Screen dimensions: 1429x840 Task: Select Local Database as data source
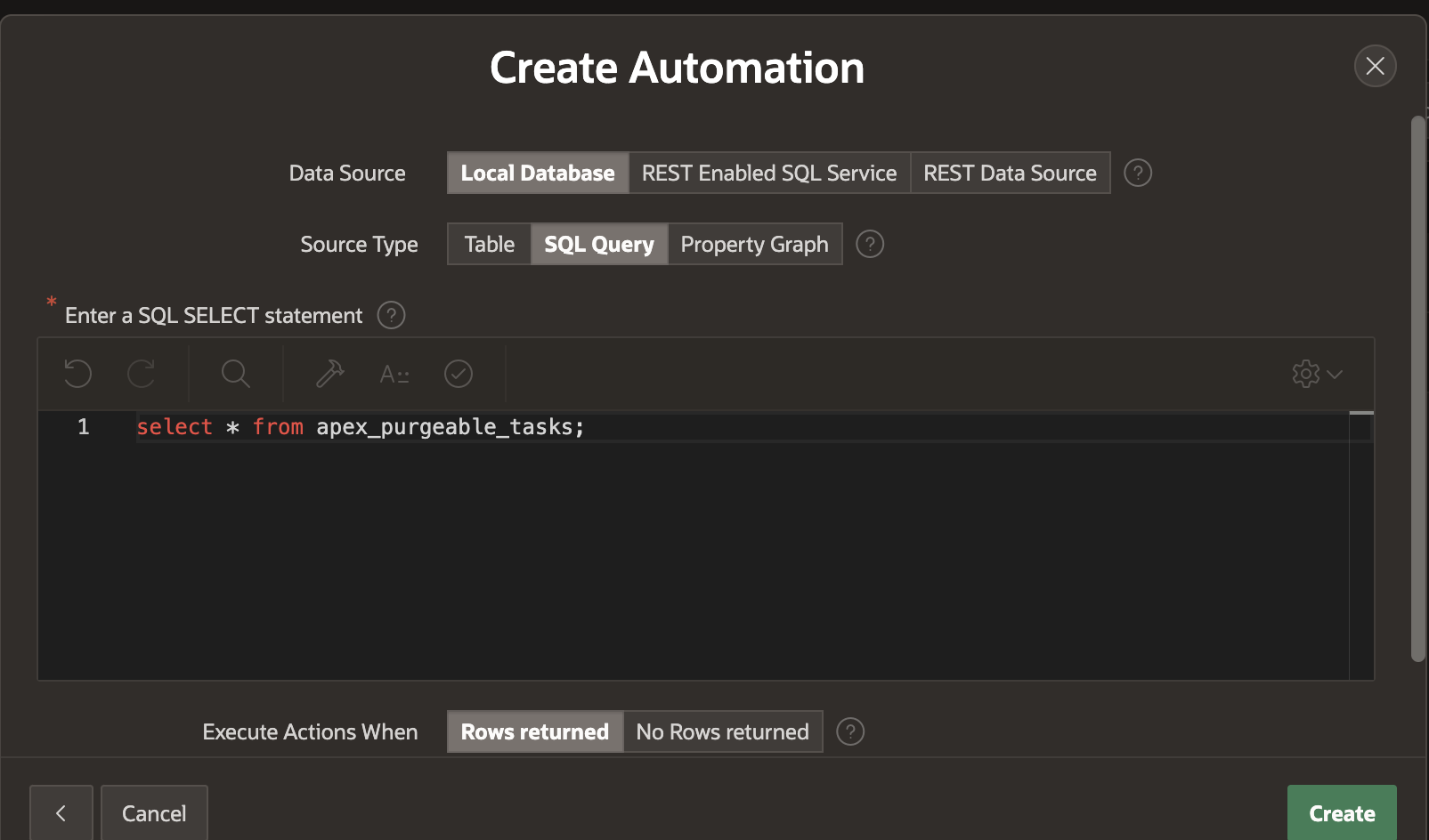pyautogui.click(x=538, y=173)
